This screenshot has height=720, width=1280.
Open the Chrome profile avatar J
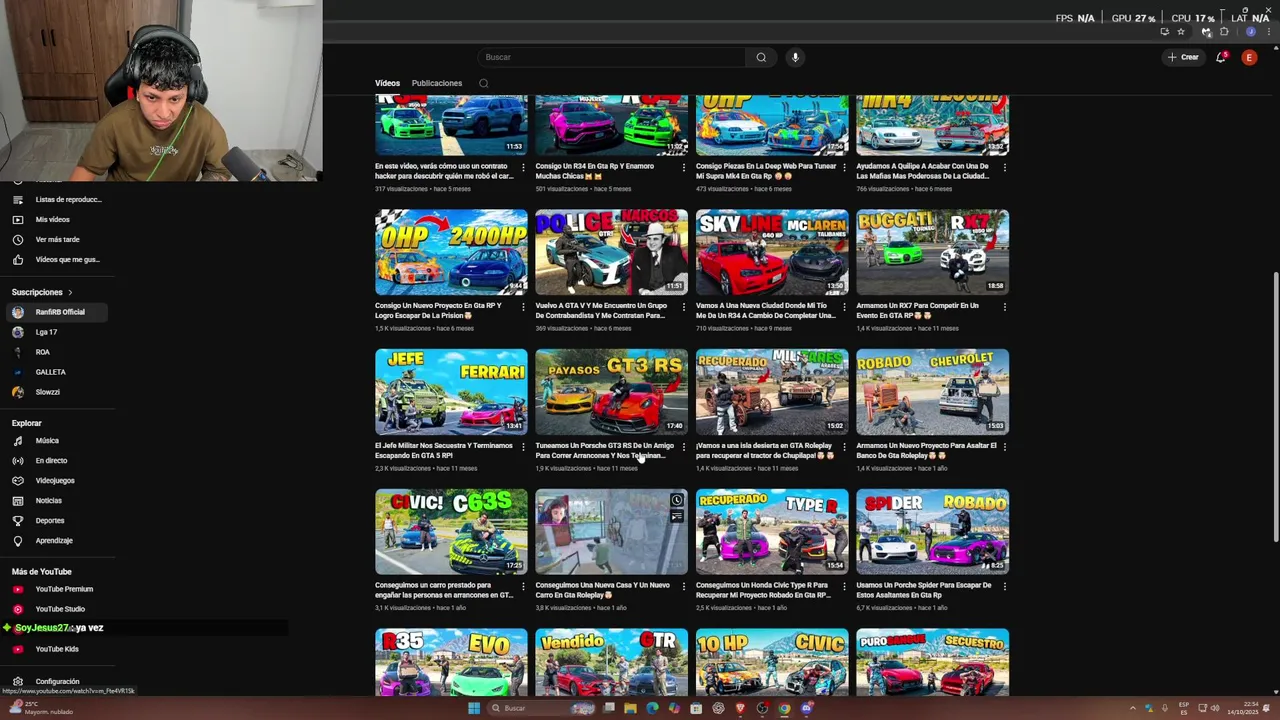[1250, 32]
